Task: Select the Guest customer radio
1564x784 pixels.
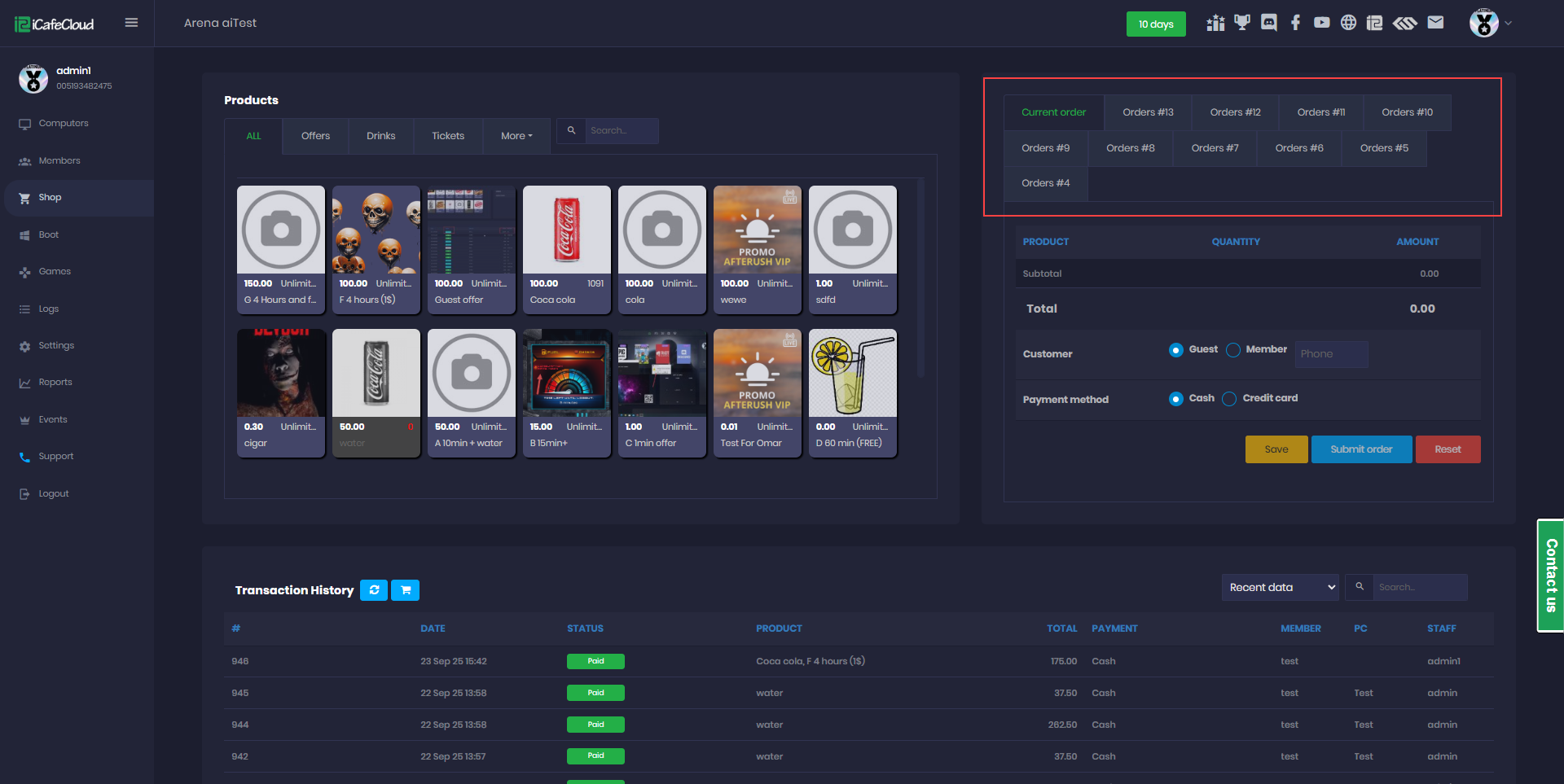Action: [x=1175, y=350]
